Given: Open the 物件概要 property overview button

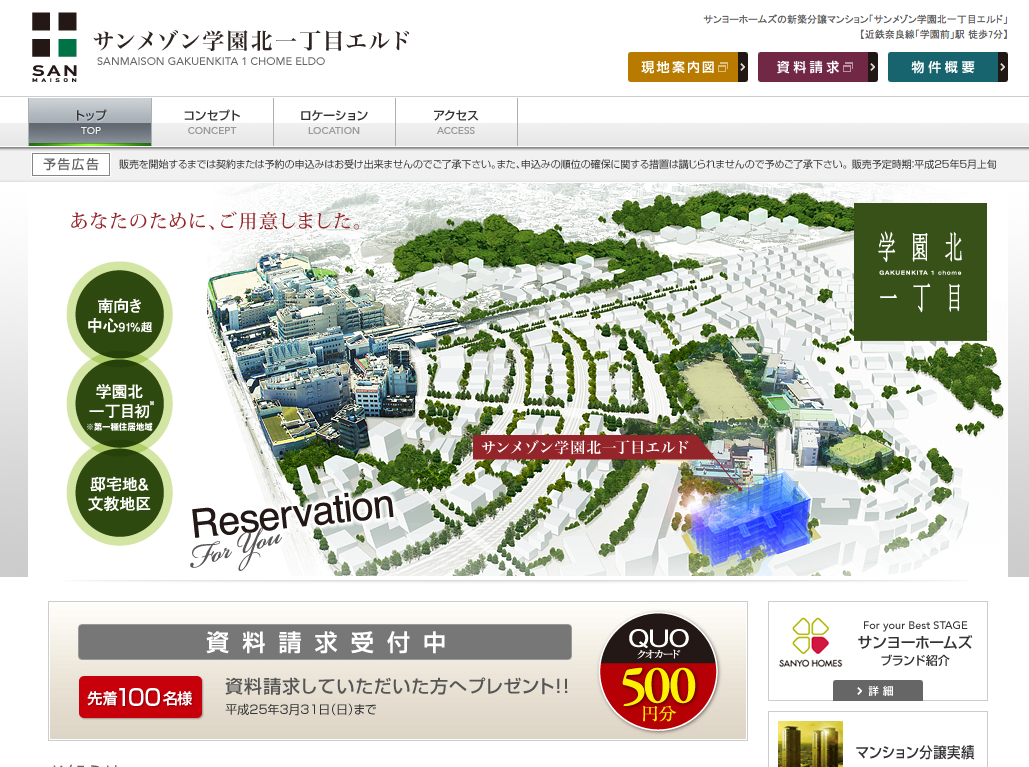Looking at the screenshot, I should (947, 68).
